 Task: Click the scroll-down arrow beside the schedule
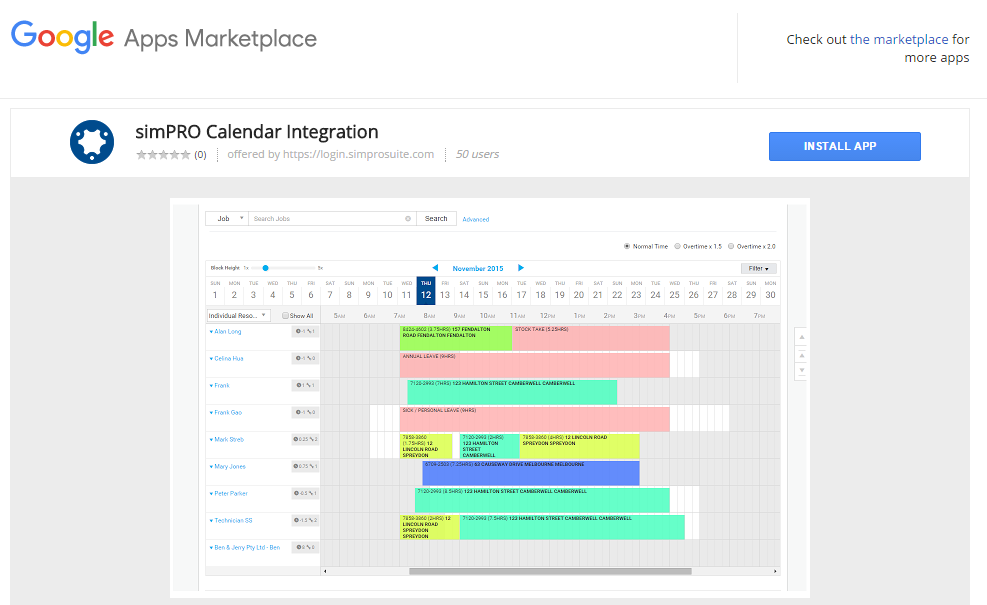(x=800, y=371)
